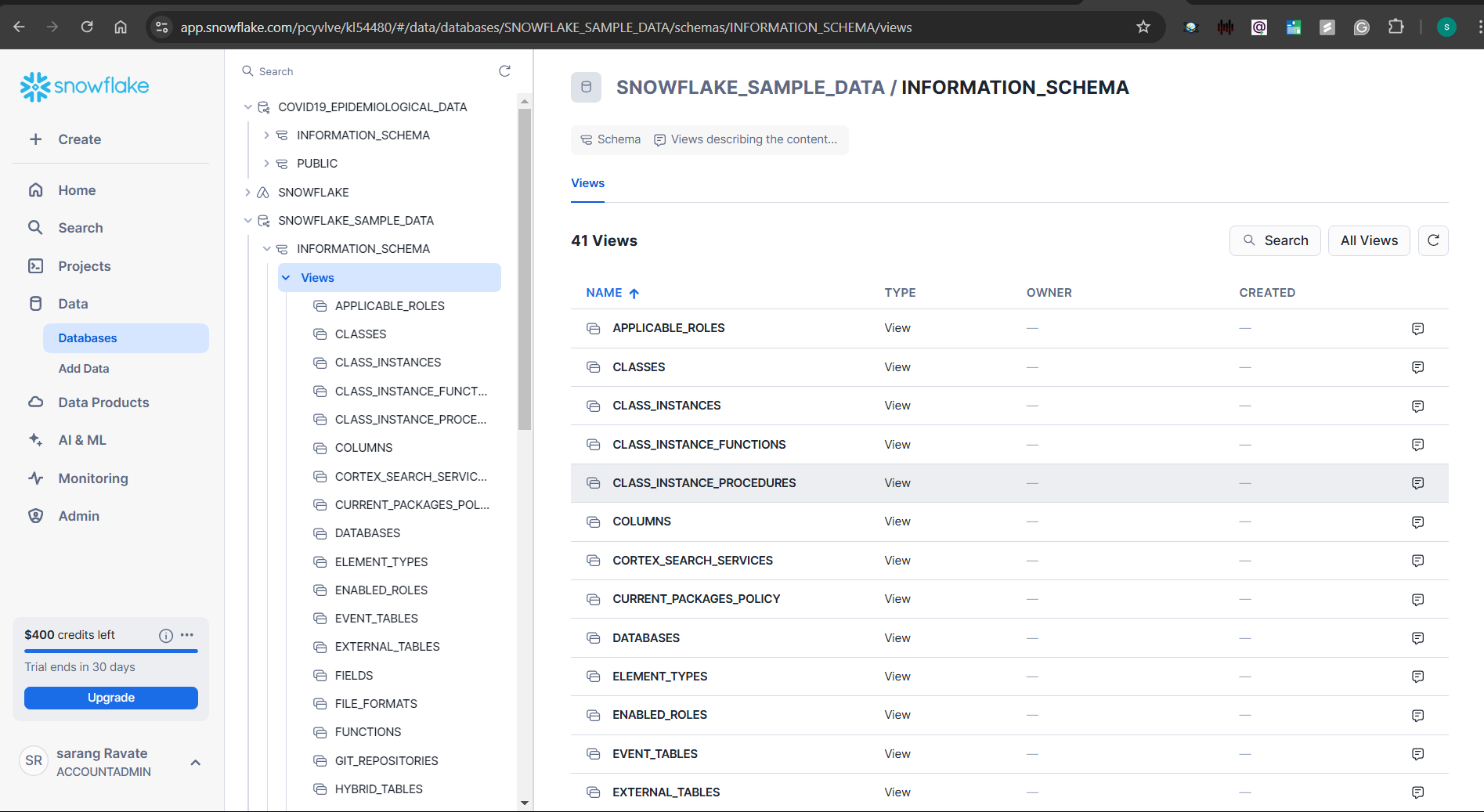
Task: Open the EXTERNAL_TABLES view row
Action: 1009,792
